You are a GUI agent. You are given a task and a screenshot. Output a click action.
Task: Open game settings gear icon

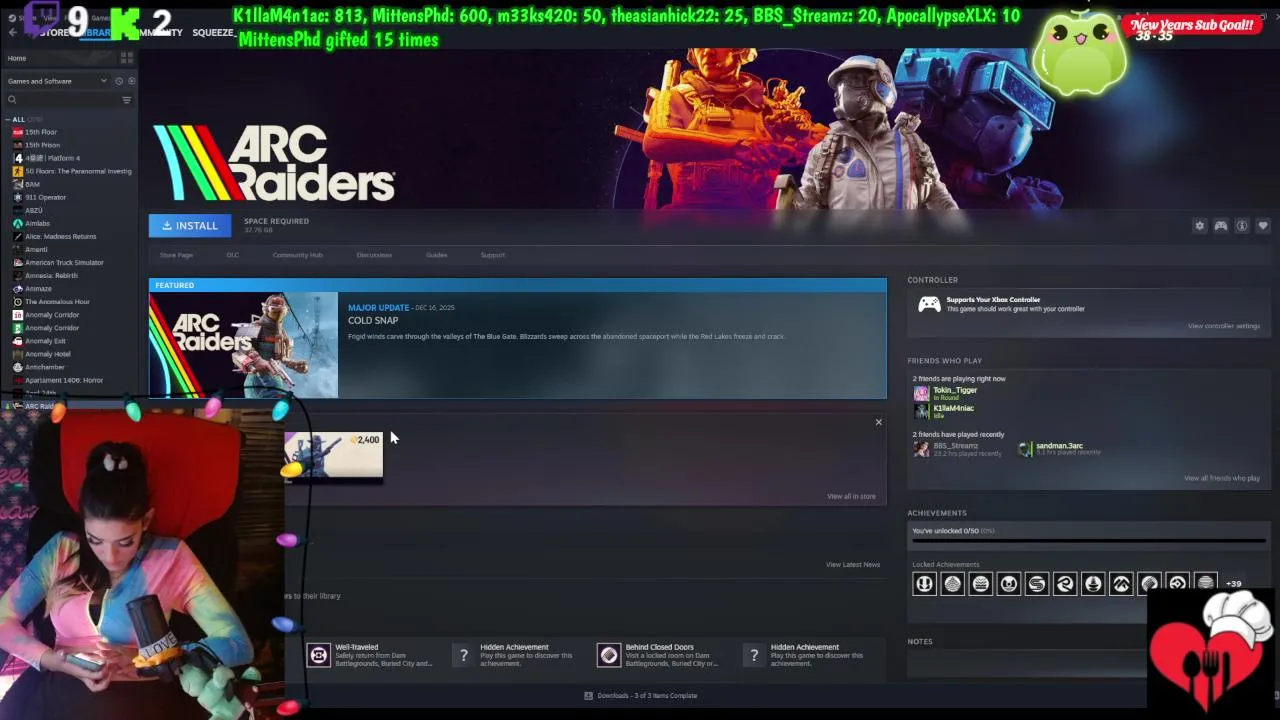pyautogui.click(x=1199, y=226)
